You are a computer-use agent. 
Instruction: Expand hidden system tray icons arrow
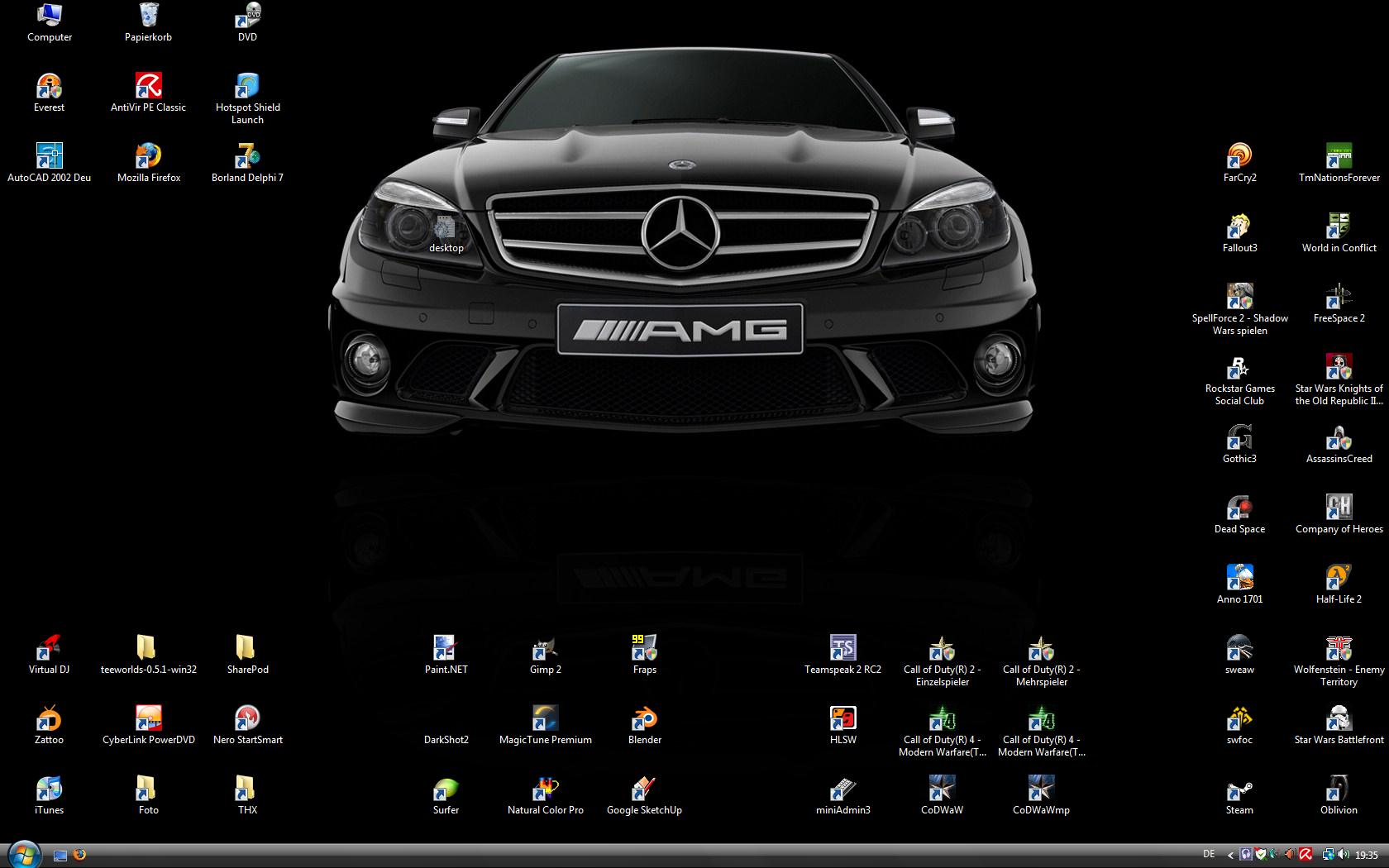click(x=1230, y=855)
